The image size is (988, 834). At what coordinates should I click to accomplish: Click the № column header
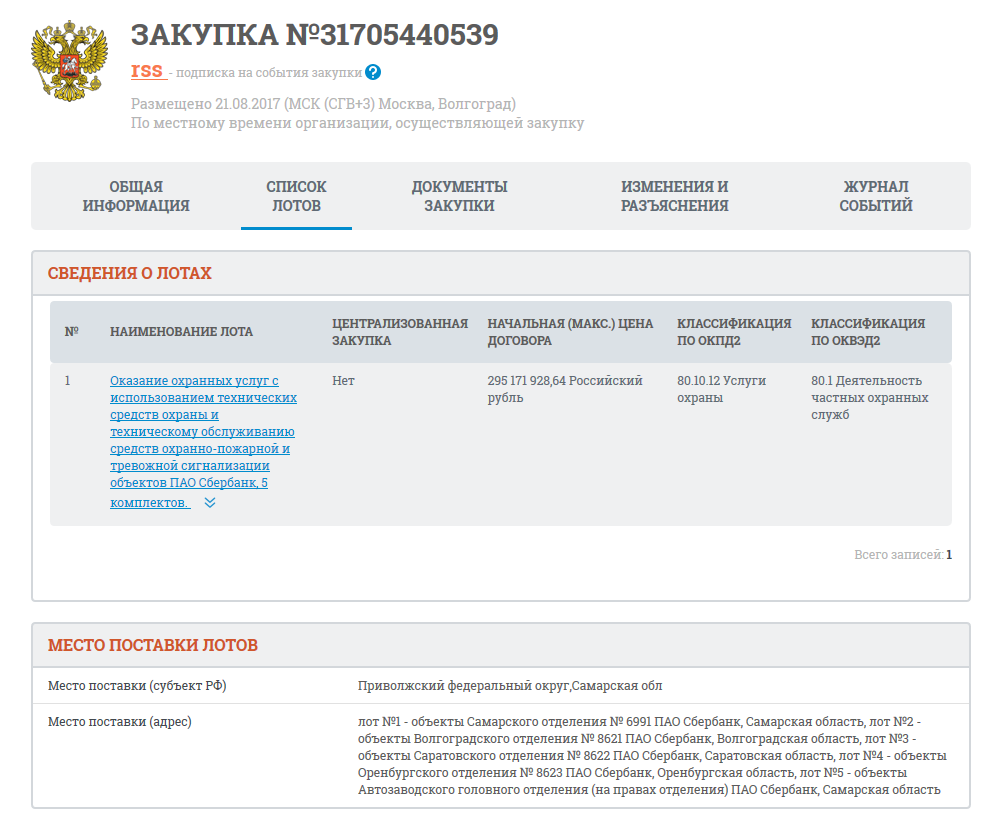point(71,332)
